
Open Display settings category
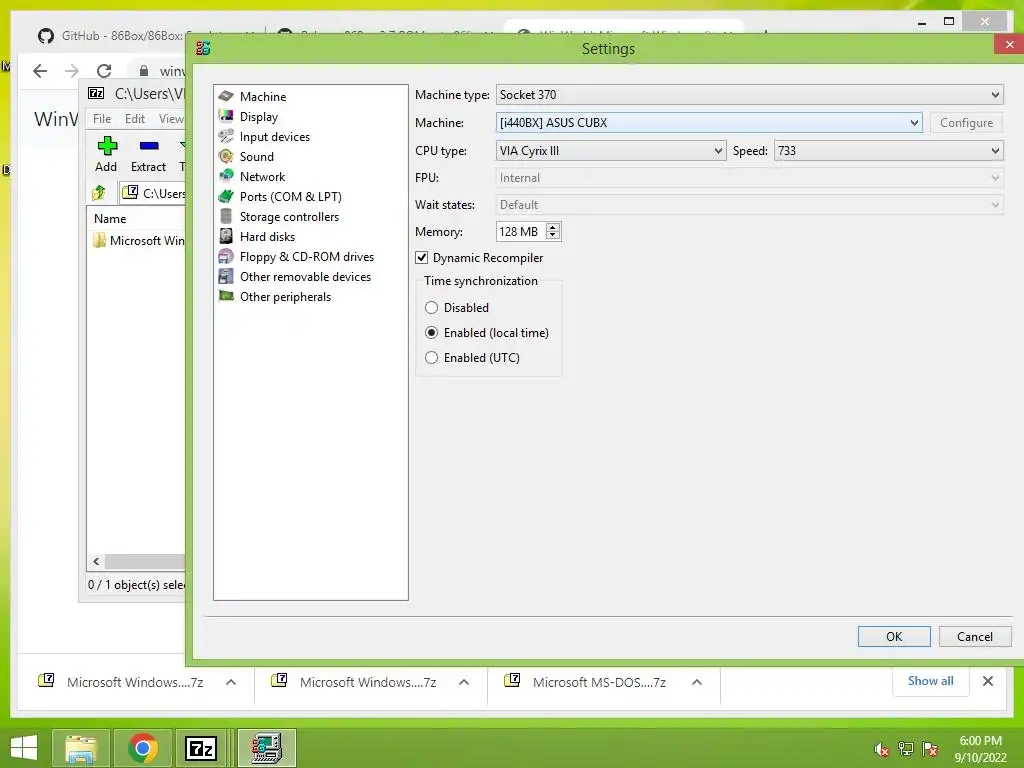pos(259,117)
